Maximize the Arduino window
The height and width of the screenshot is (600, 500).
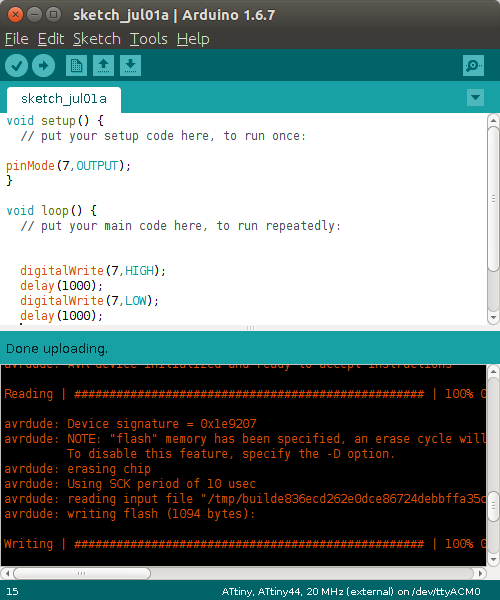point(54,15)
